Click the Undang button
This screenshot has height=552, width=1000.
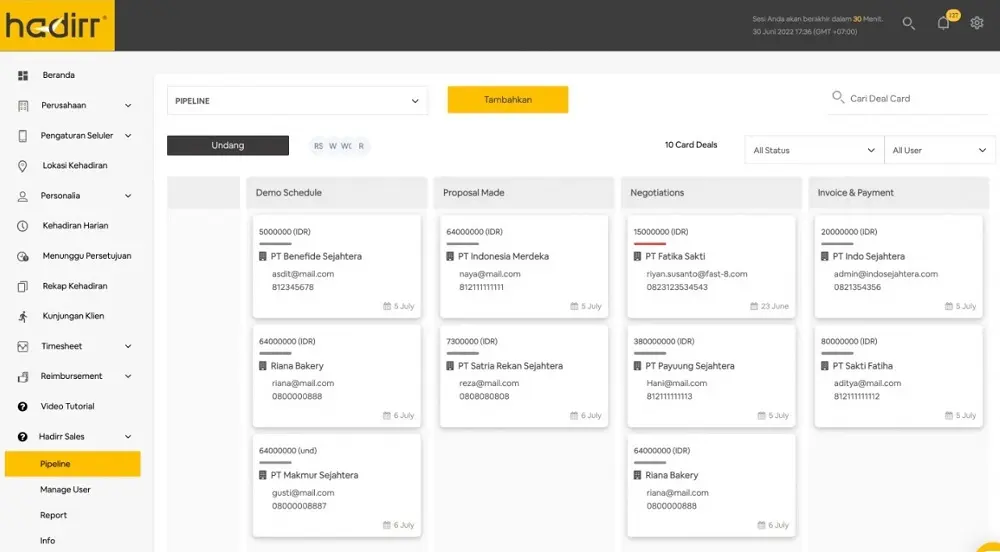point(228,146)
